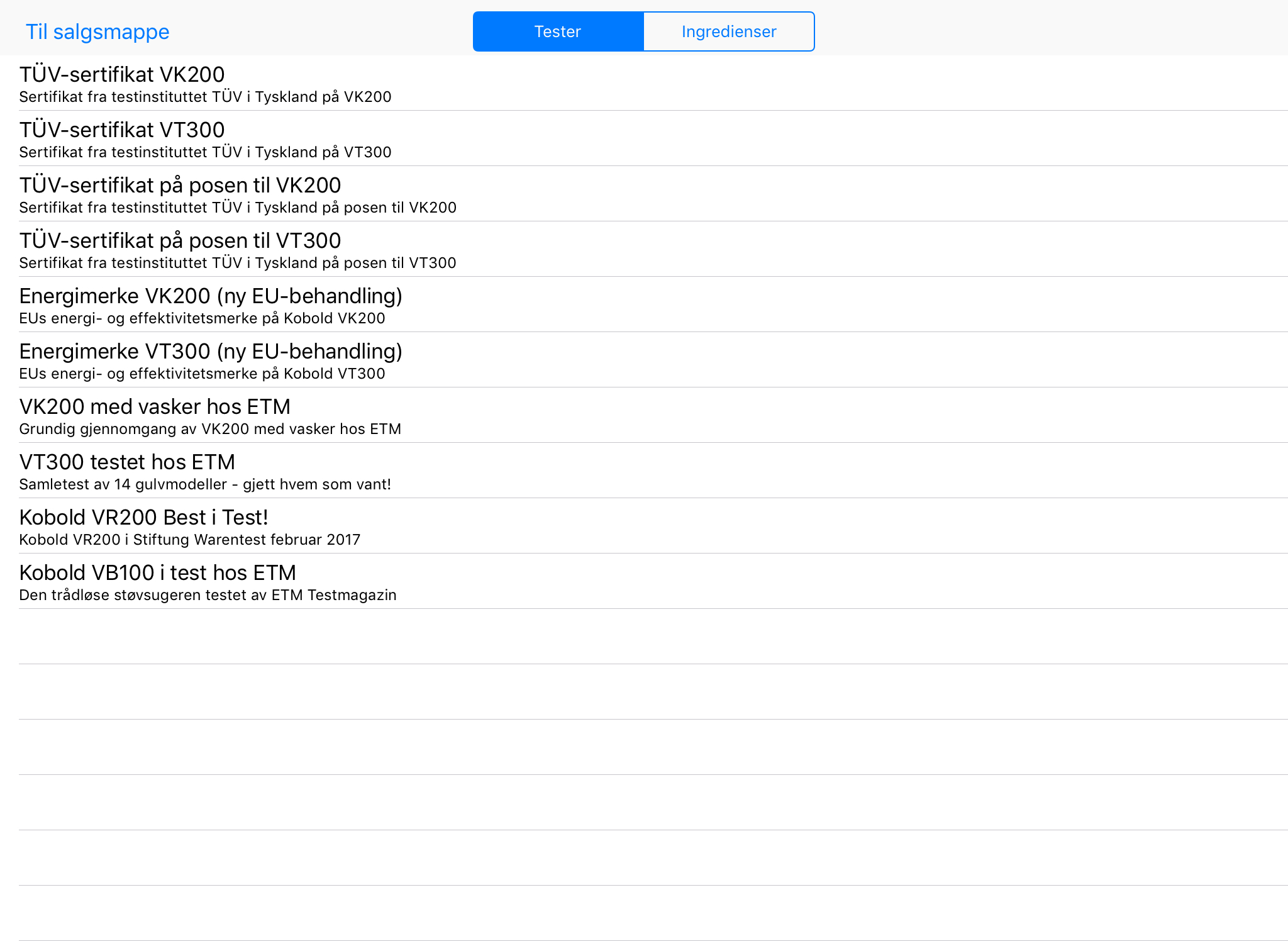
Task: Open TÜV-sertifikat VK200 entry
Action: (x=122, y=75)
